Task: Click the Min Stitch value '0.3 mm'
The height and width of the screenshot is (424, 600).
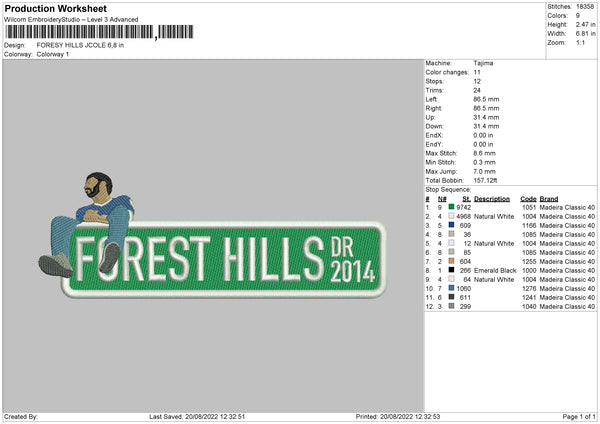Action: (485, 162)
